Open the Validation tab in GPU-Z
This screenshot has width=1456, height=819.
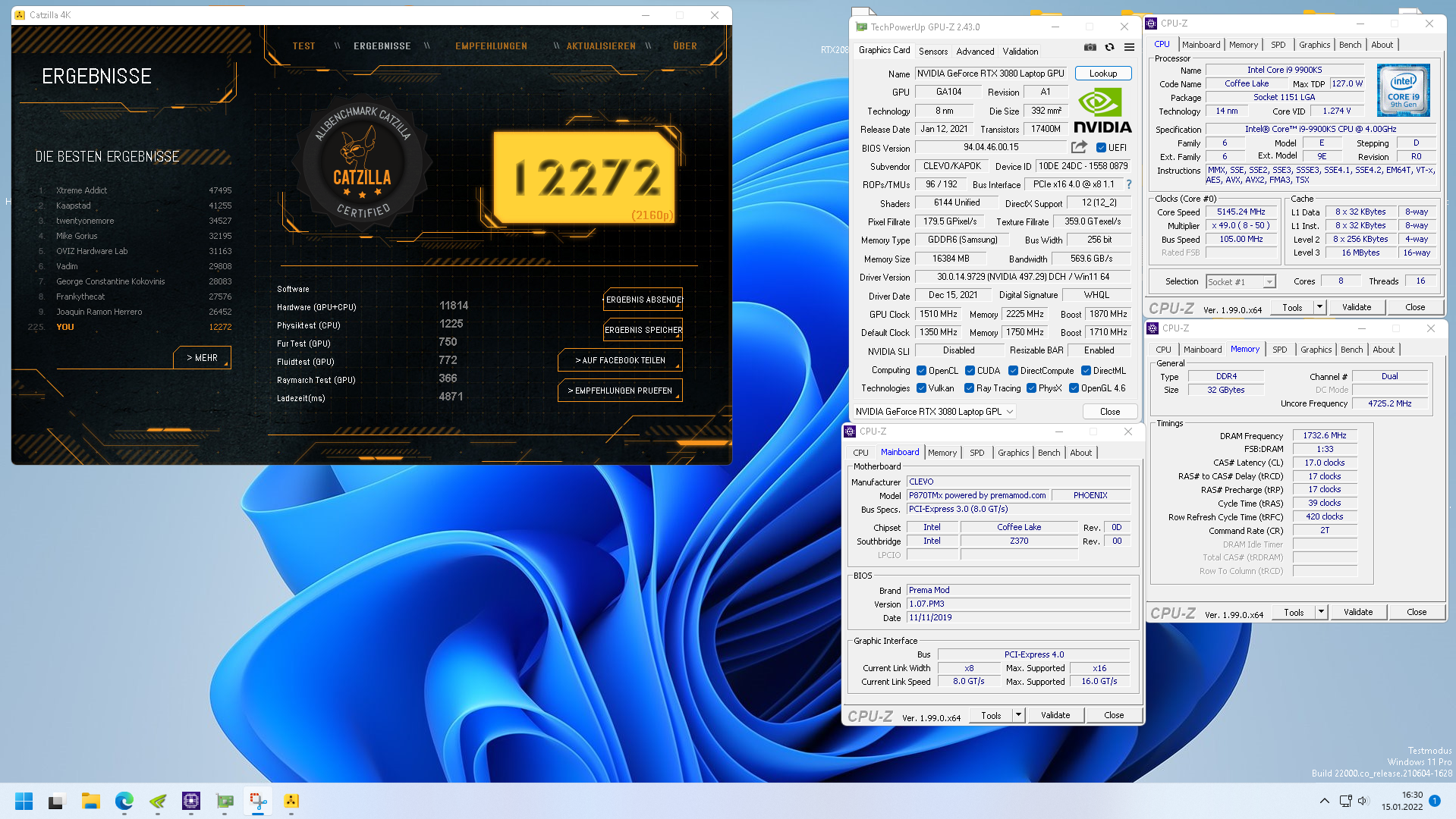1020,52
